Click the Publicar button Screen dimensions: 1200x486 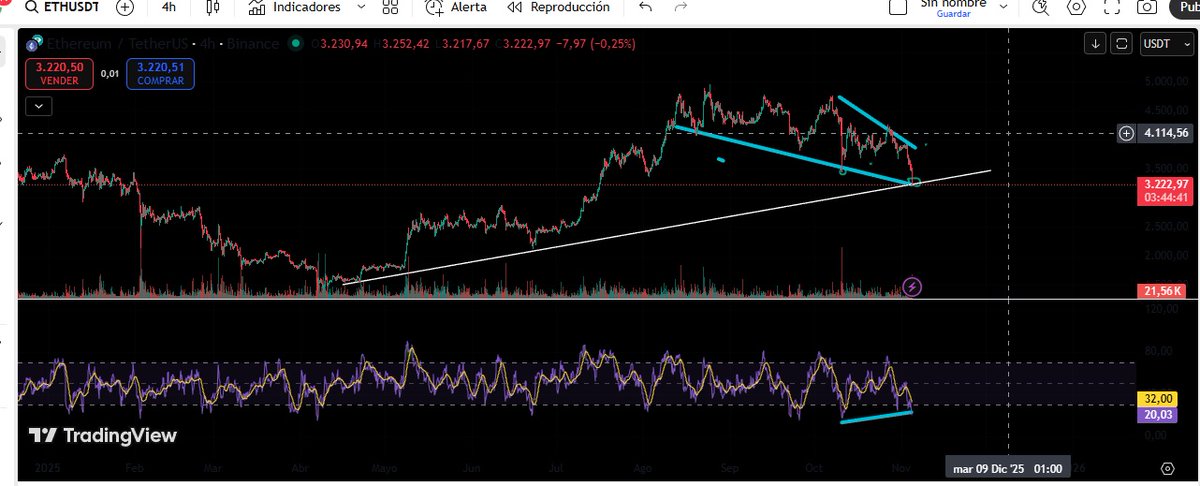tap(1187, 8)
